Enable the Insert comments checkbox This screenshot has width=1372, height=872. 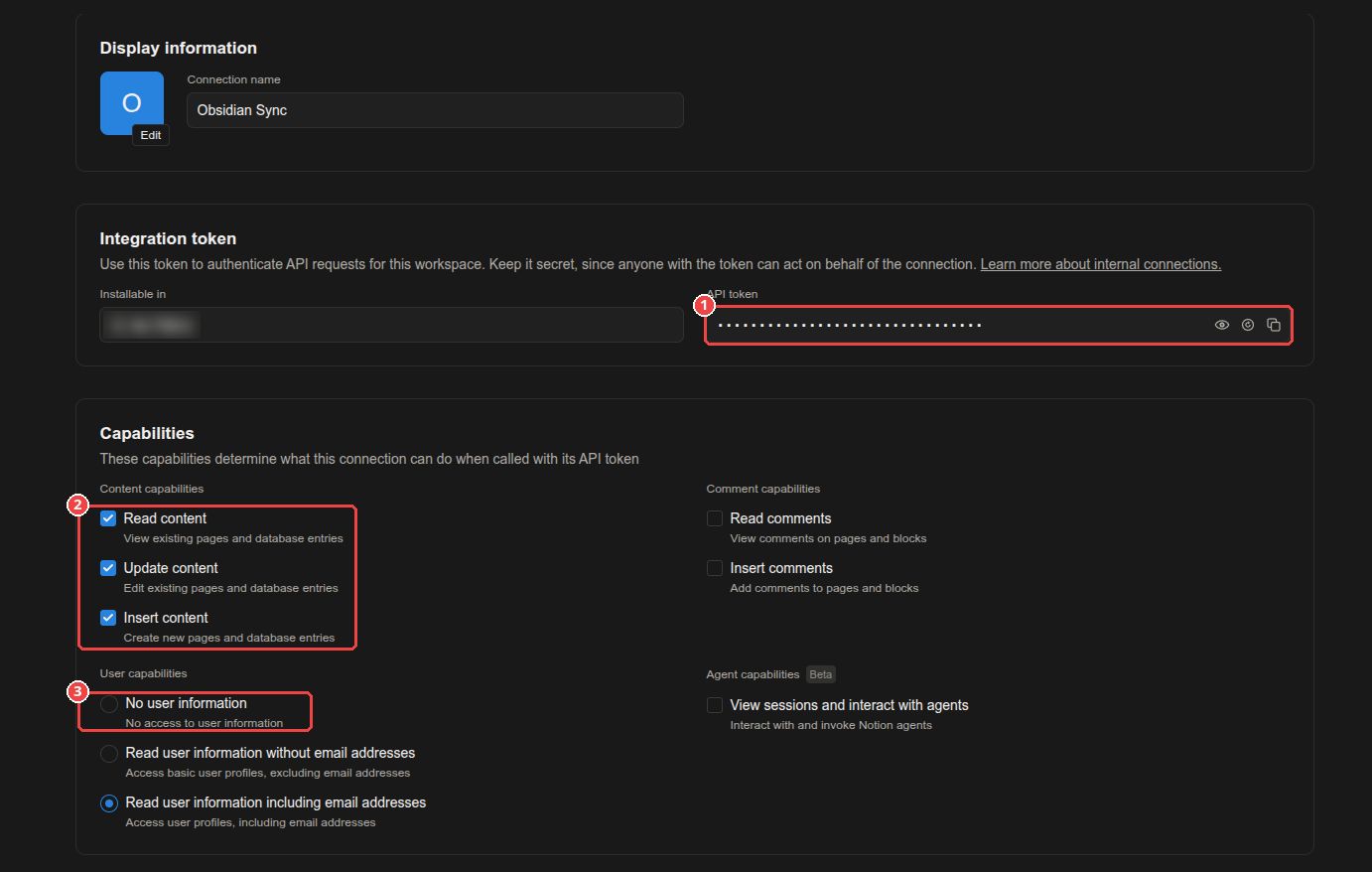715,568
